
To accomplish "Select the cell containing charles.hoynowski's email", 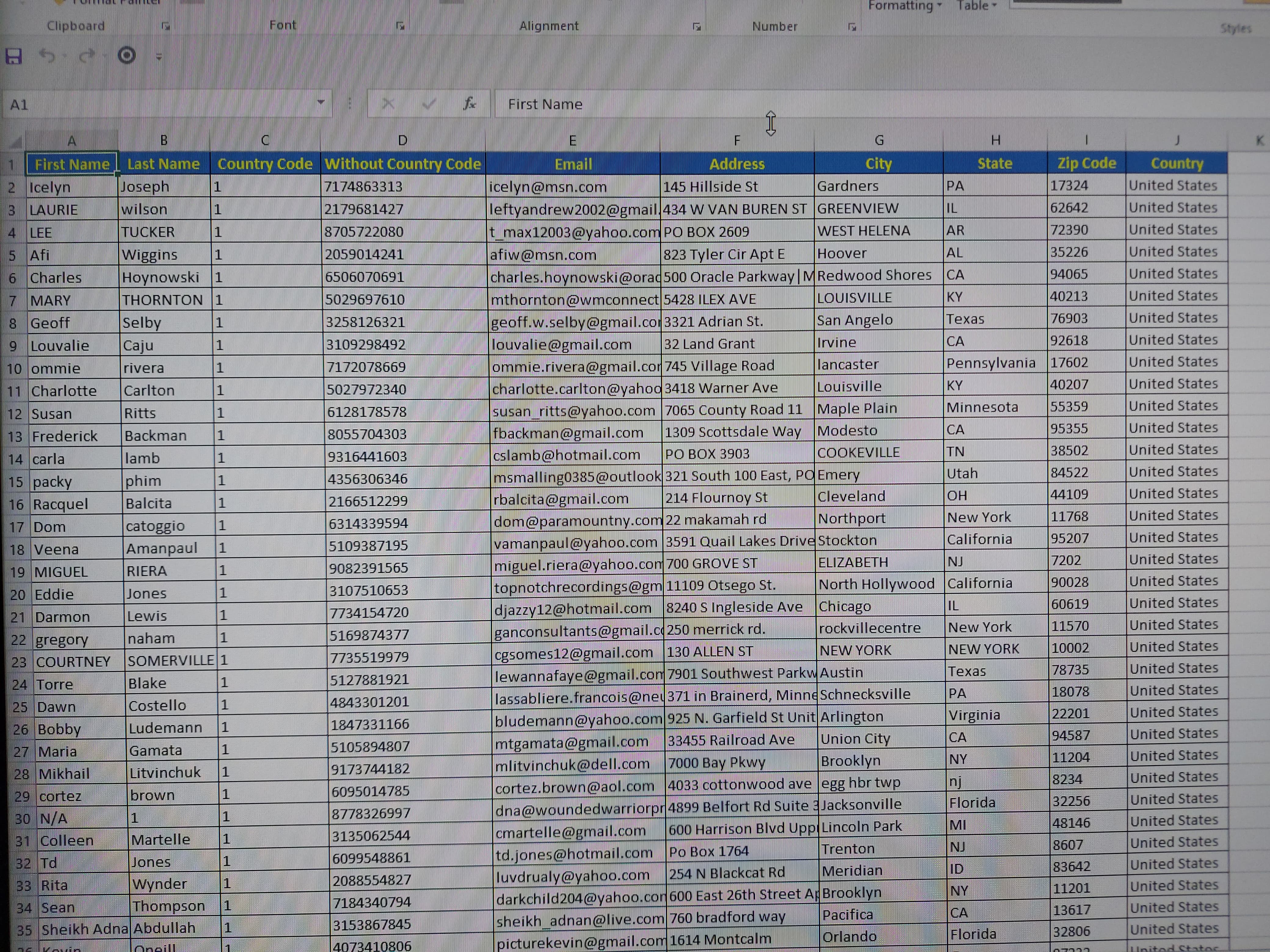I will (574, 276).
